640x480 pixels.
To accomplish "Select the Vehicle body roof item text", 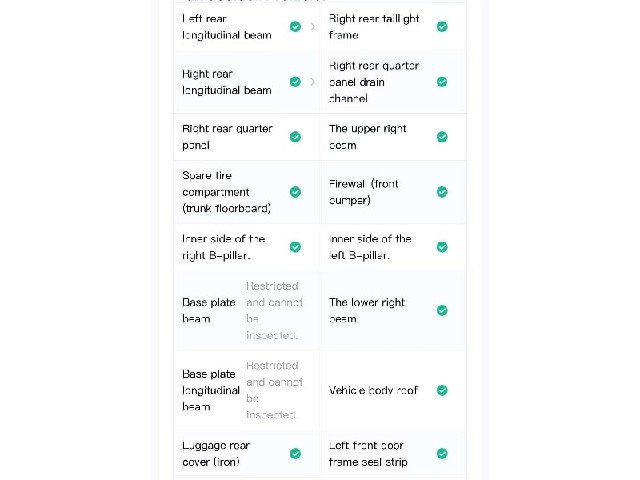I will 373,390.
